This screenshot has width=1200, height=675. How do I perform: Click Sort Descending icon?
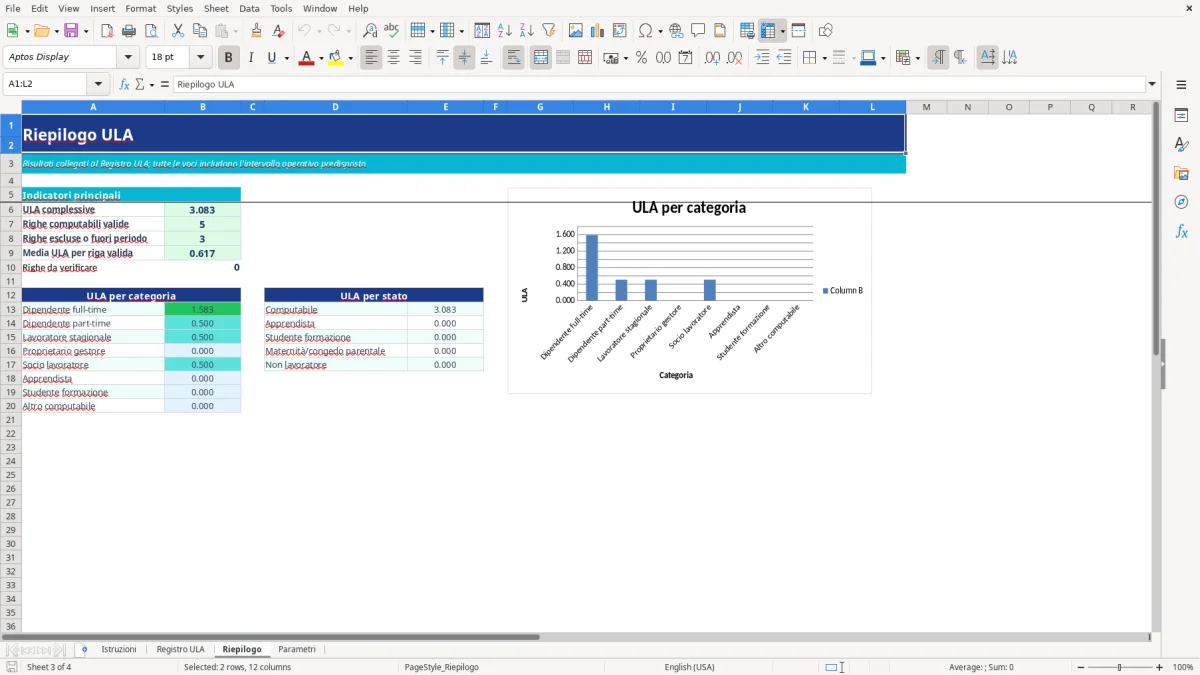[x=527, y=30]
